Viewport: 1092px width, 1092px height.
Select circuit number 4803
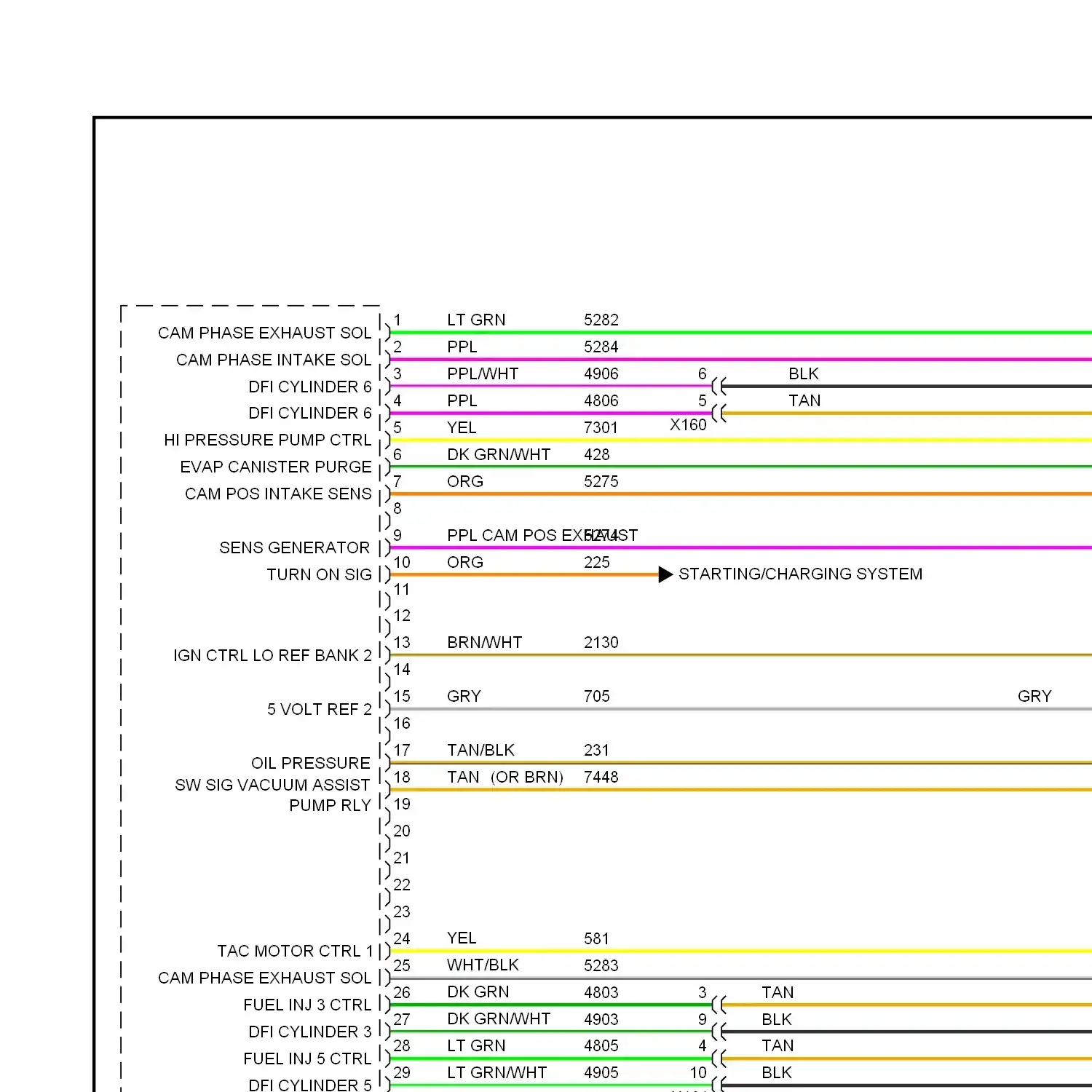pos(601,992)
